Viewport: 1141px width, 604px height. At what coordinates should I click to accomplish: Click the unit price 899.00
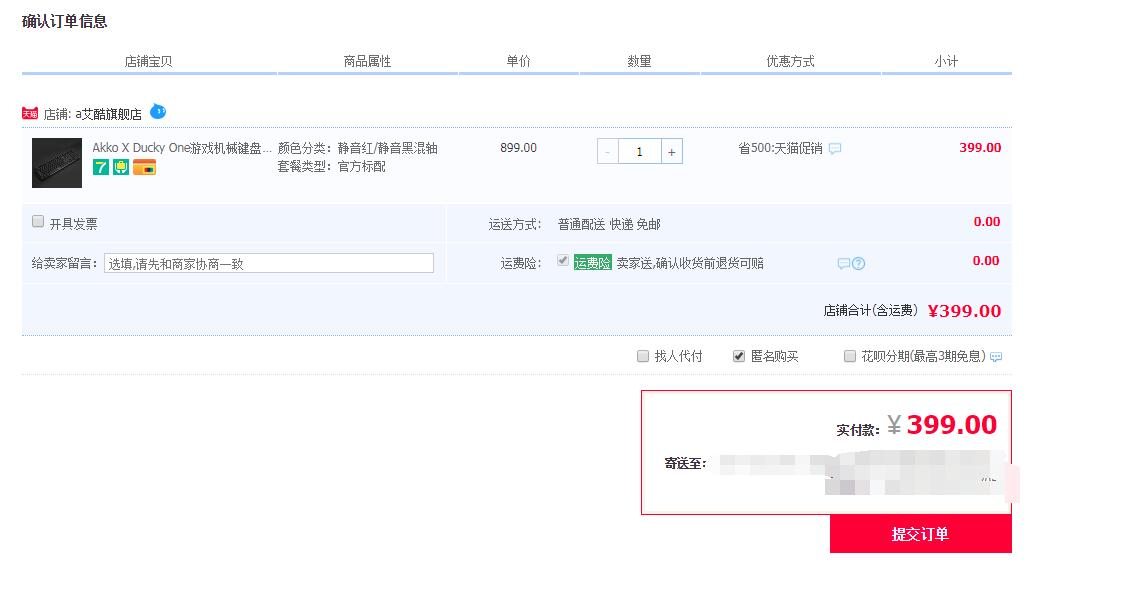pyautogui.click(x=518, y=148)
